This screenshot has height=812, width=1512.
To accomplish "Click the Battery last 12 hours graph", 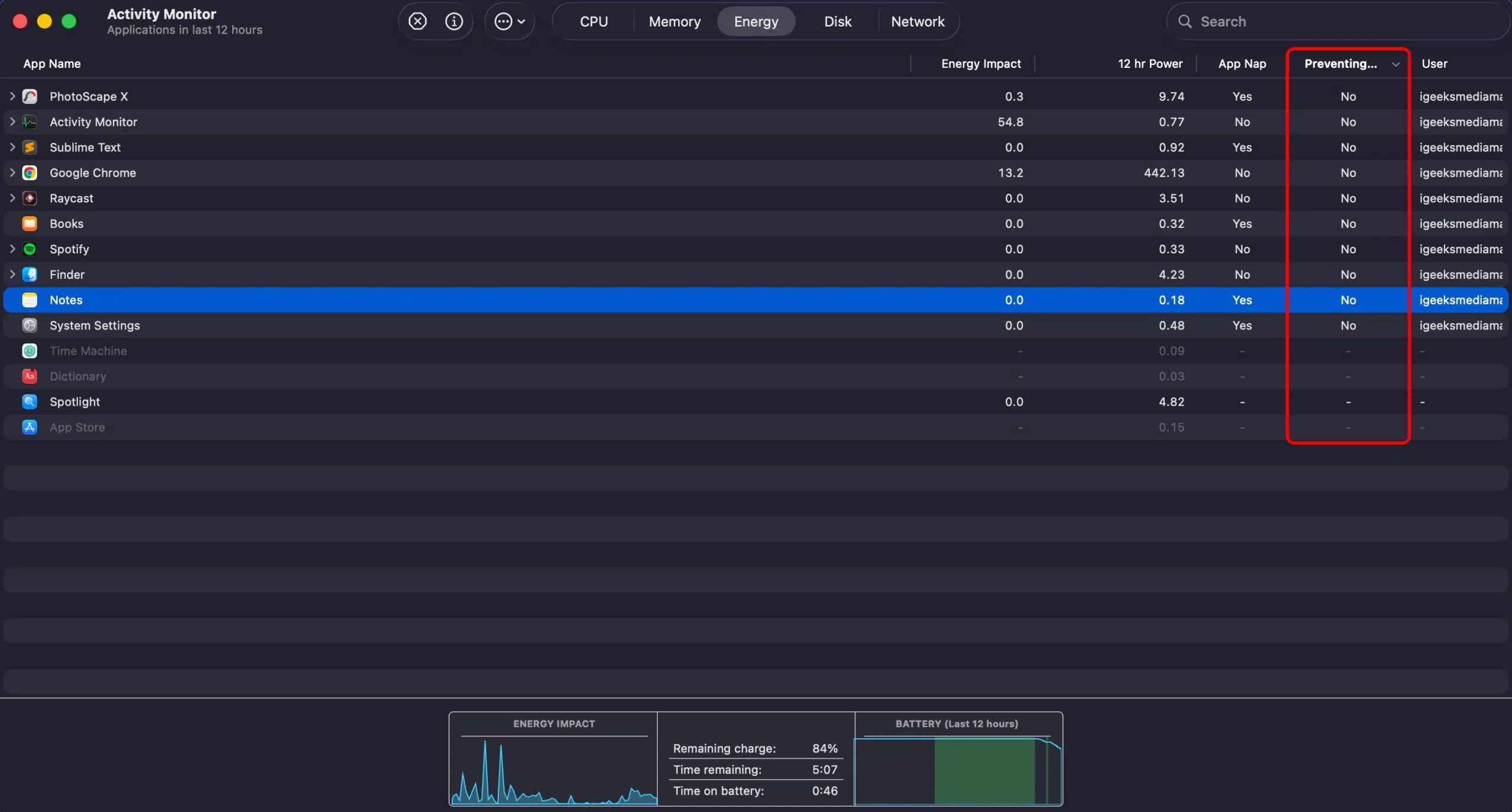I will tap(957, 771).
